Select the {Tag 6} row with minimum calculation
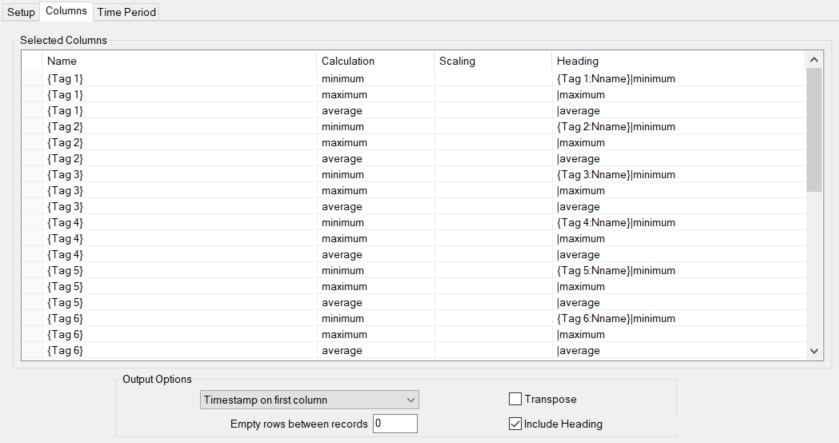The height and width of the screenshot is (443, 839). tap(414, 319)
